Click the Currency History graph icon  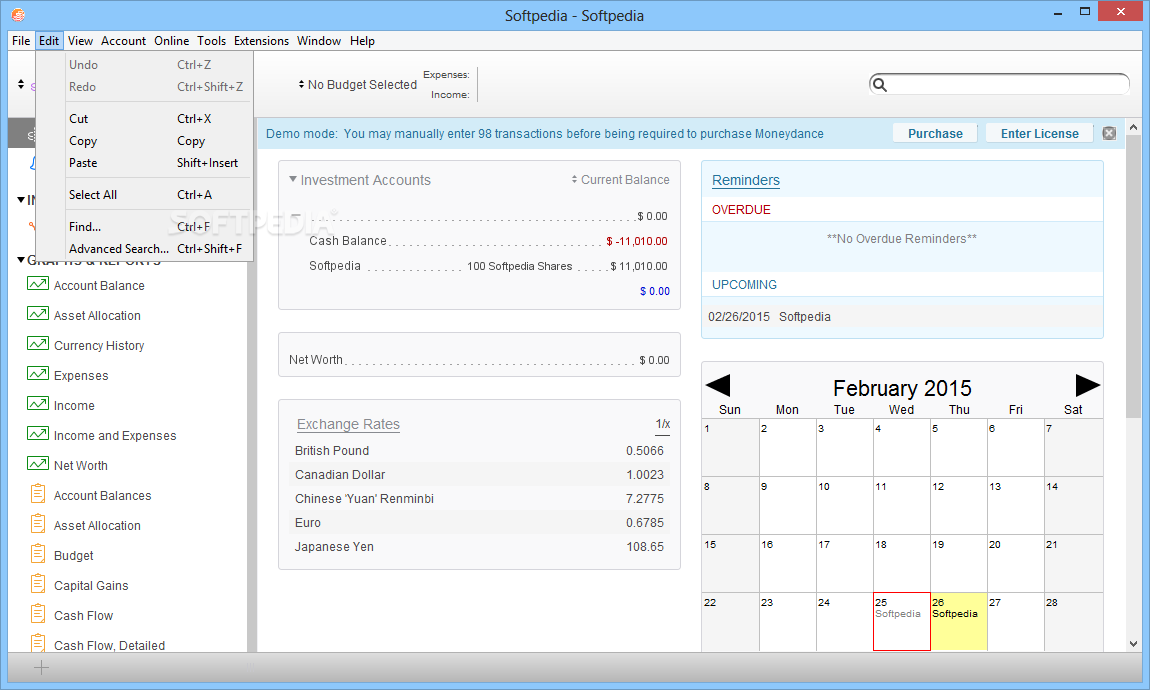[x=38, y=344]
